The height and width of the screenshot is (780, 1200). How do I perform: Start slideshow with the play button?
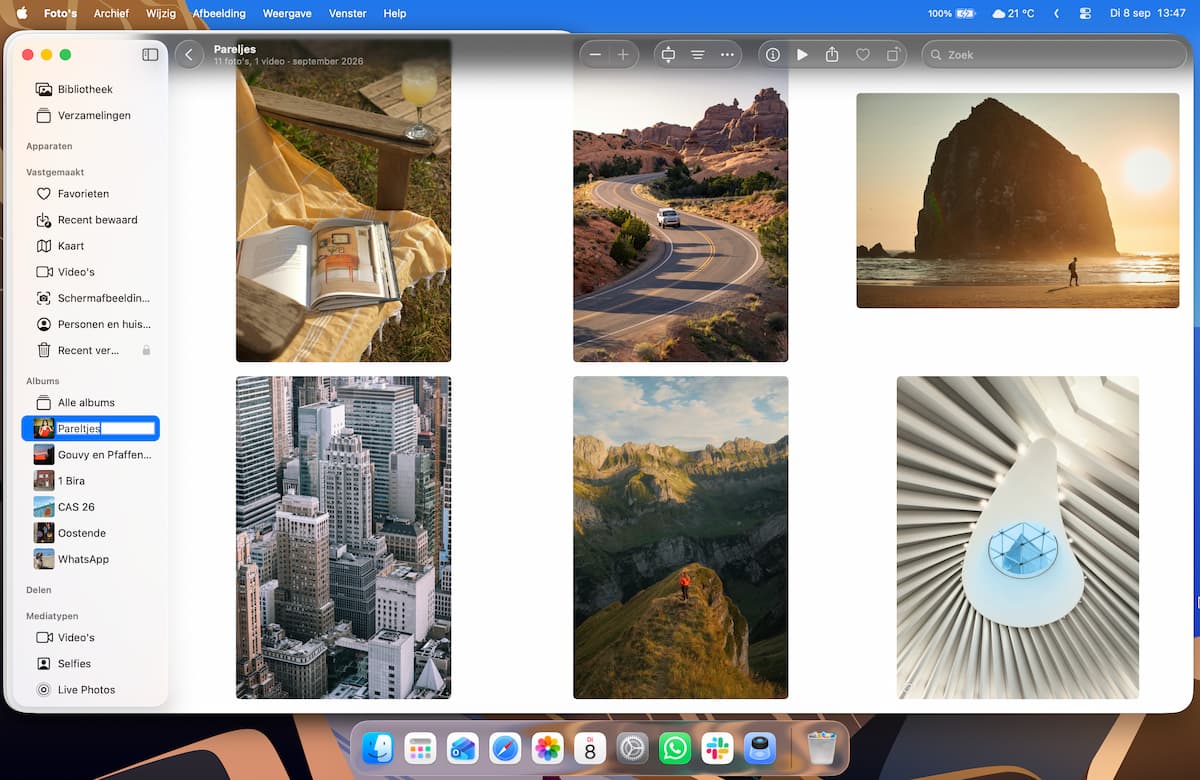pos(802,55)
